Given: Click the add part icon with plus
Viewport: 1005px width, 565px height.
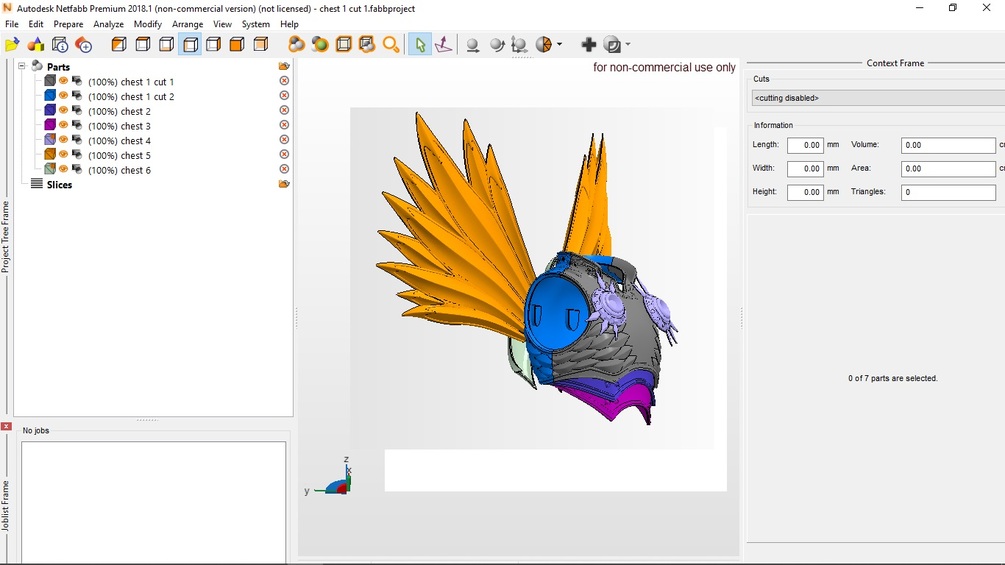Looking at the screenshot, I should click(x=83, y=45).
